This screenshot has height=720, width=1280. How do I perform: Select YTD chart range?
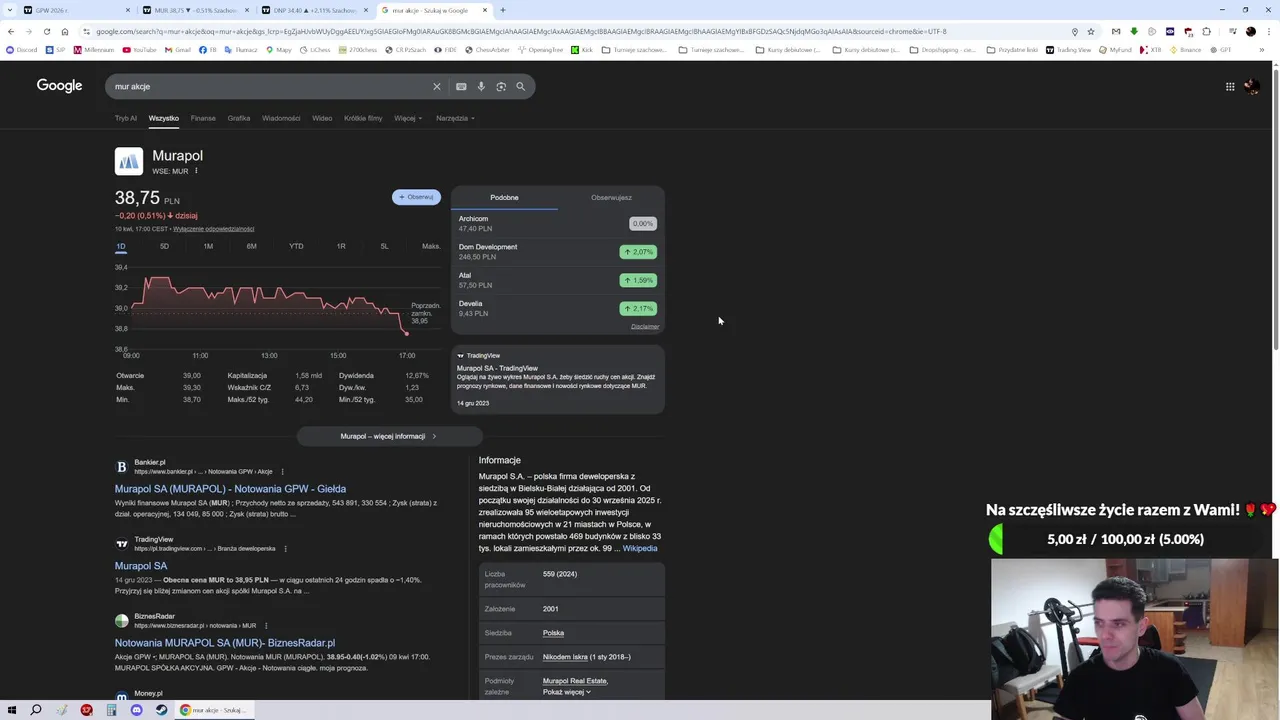pos(296,246)
